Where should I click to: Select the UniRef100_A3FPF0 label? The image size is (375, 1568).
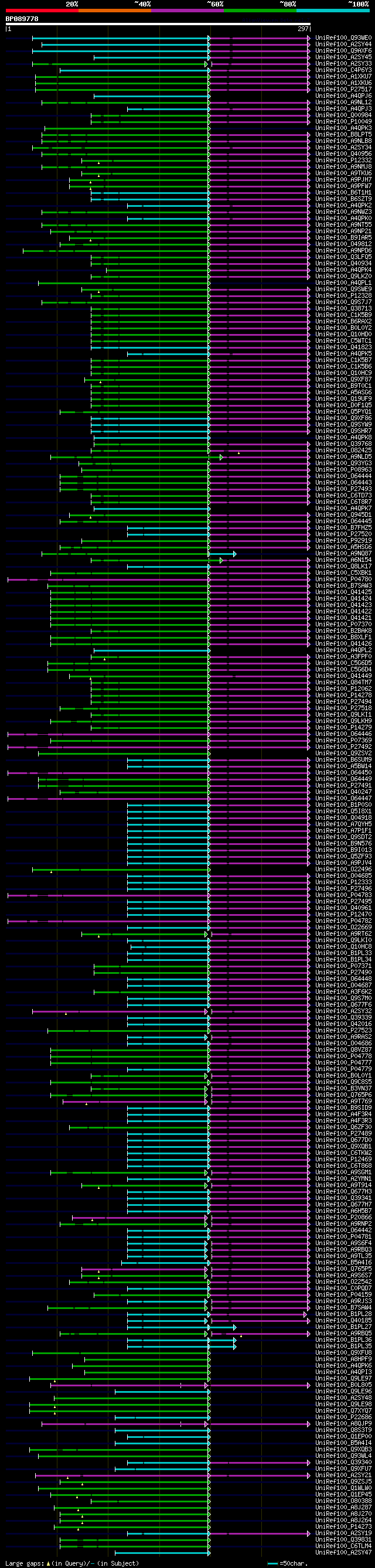(343, 657)
